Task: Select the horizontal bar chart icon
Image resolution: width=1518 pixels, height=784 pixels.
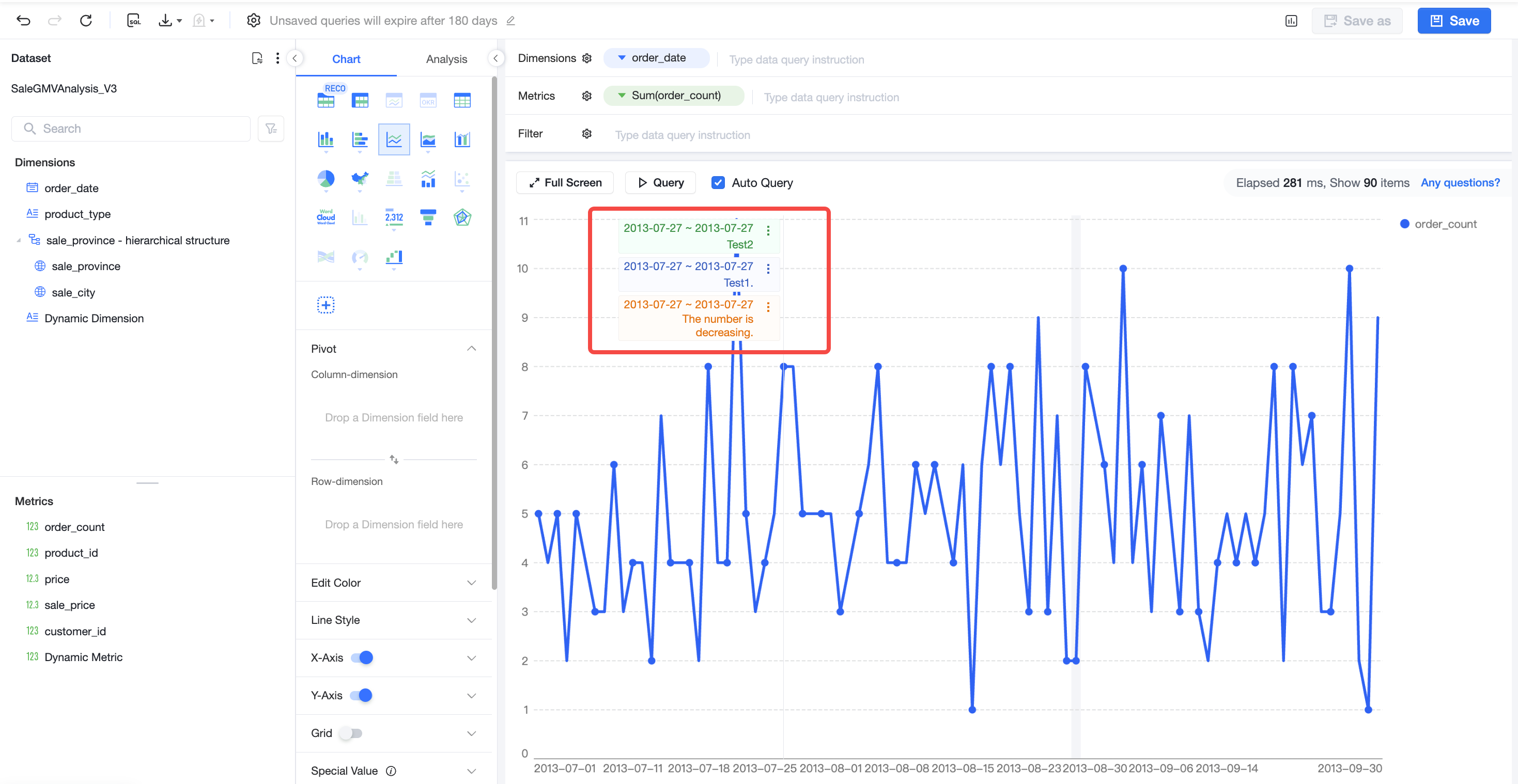Action: point(360,139)
